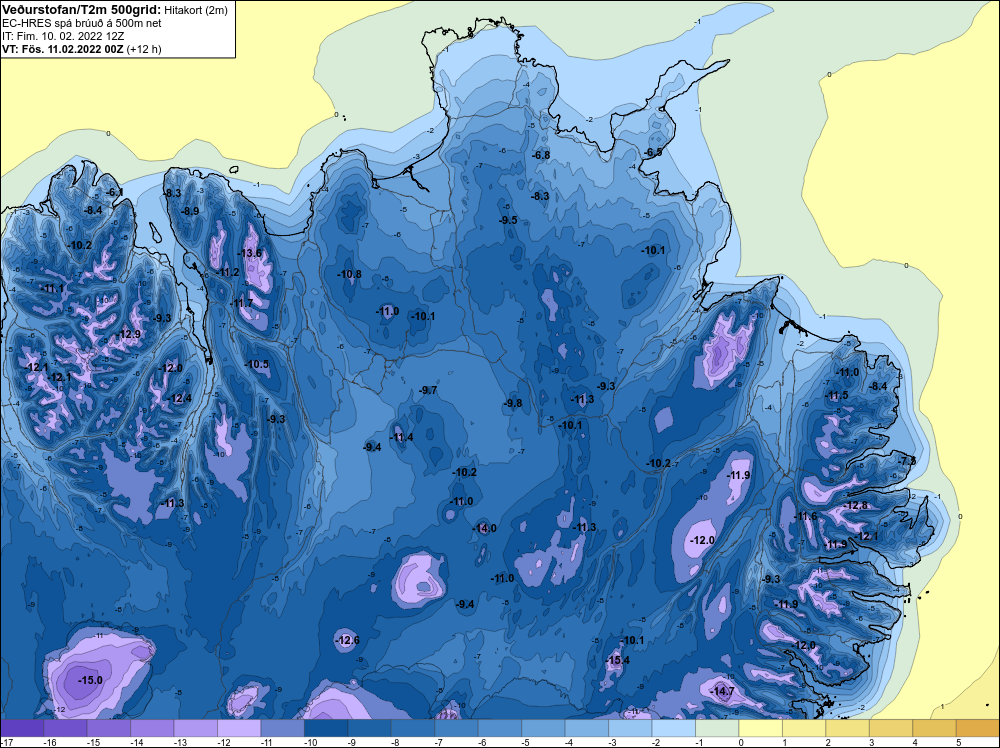Click the -14.7 temperature value
The height and width of the screenshot is (748, 1000).
click(723, 691)
